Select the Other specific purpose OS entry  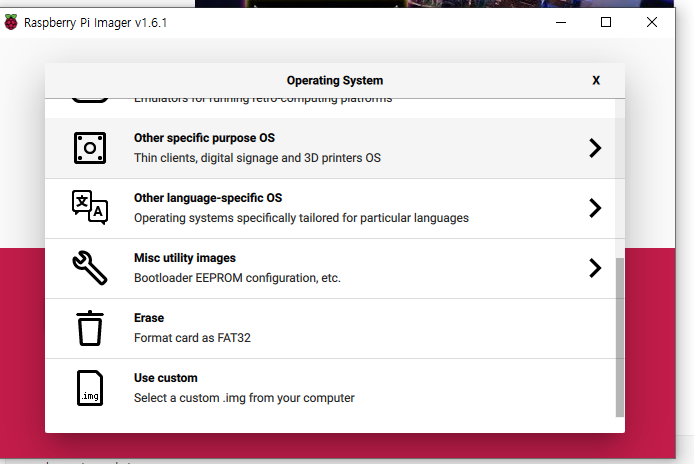click(x=330, y=148)
